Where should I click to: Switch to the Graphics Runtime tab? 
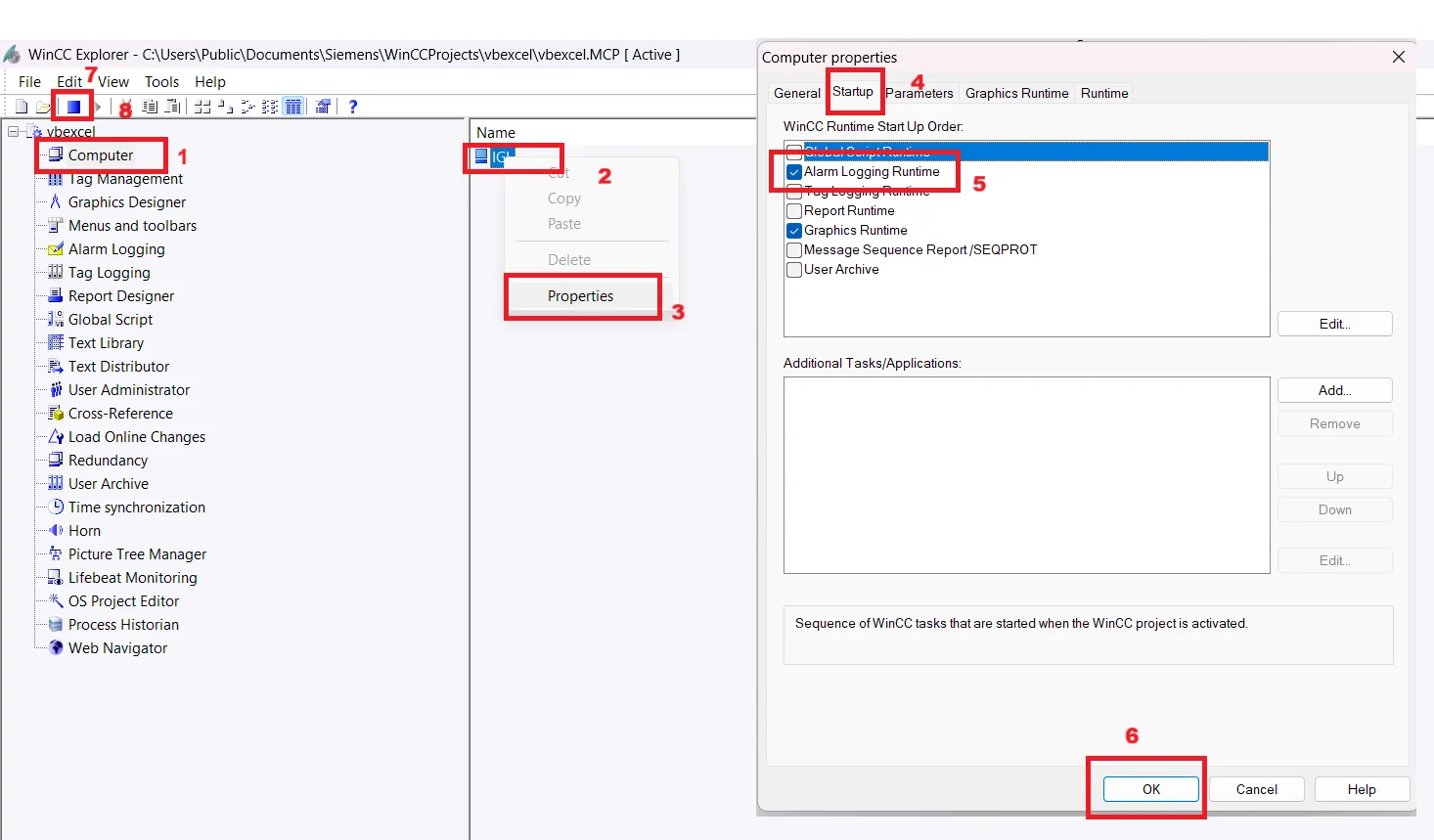coord(1016,93)
